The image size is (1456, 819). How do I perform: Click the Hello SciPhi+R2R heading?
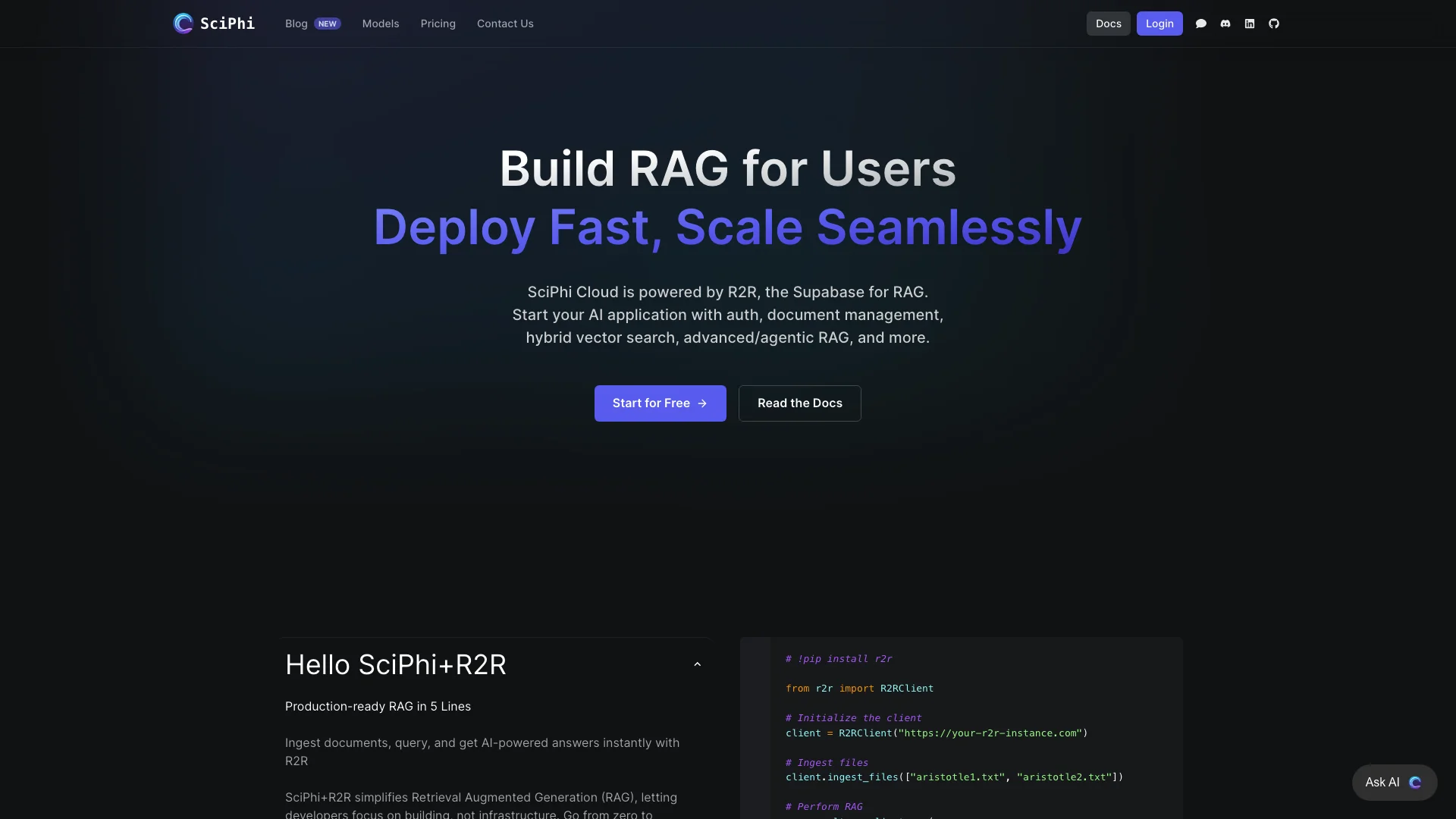[x=396, y=665]
